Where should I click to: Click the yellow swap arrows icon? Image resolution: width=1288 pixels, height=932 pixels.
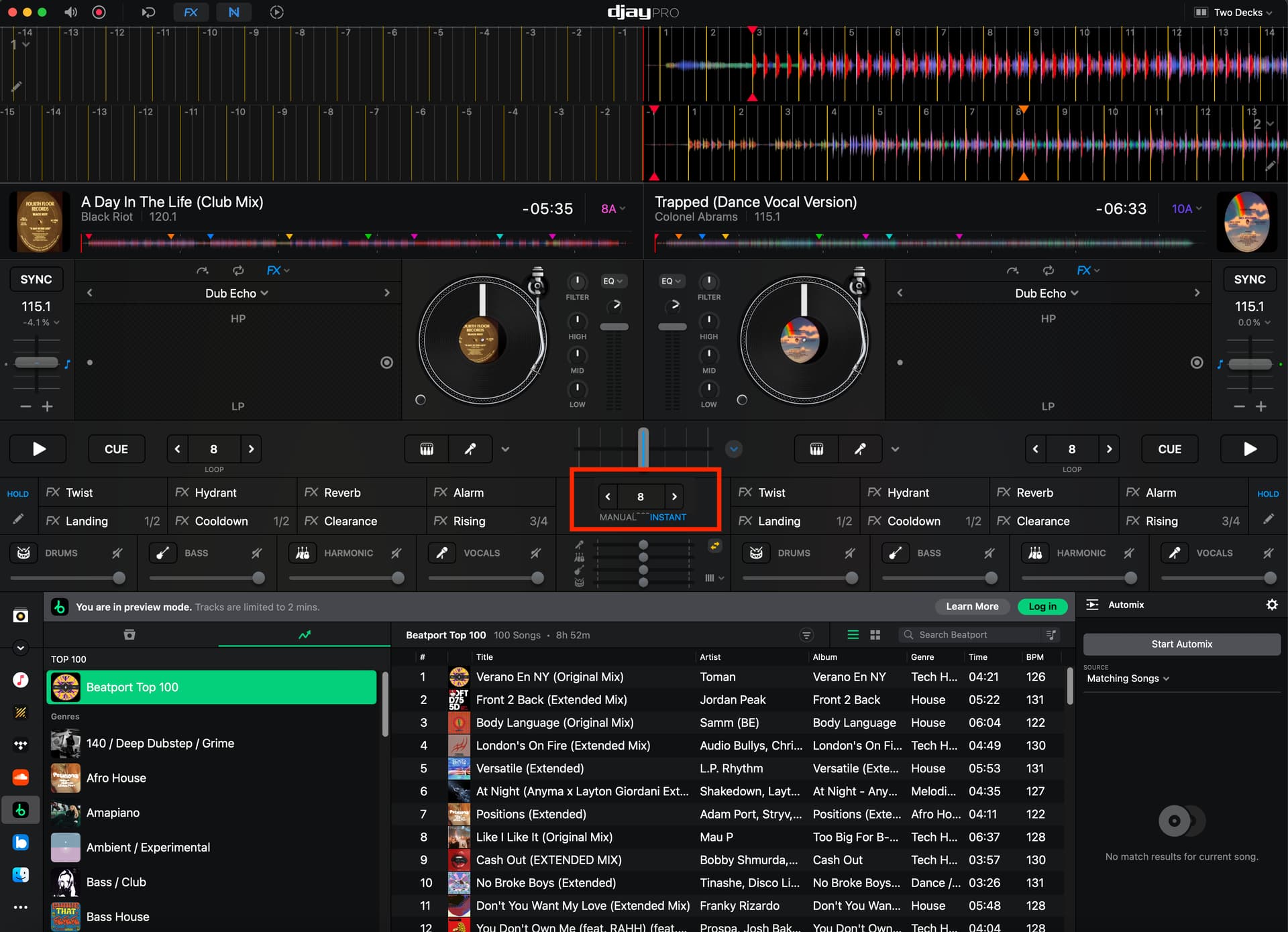pos(715,546)
